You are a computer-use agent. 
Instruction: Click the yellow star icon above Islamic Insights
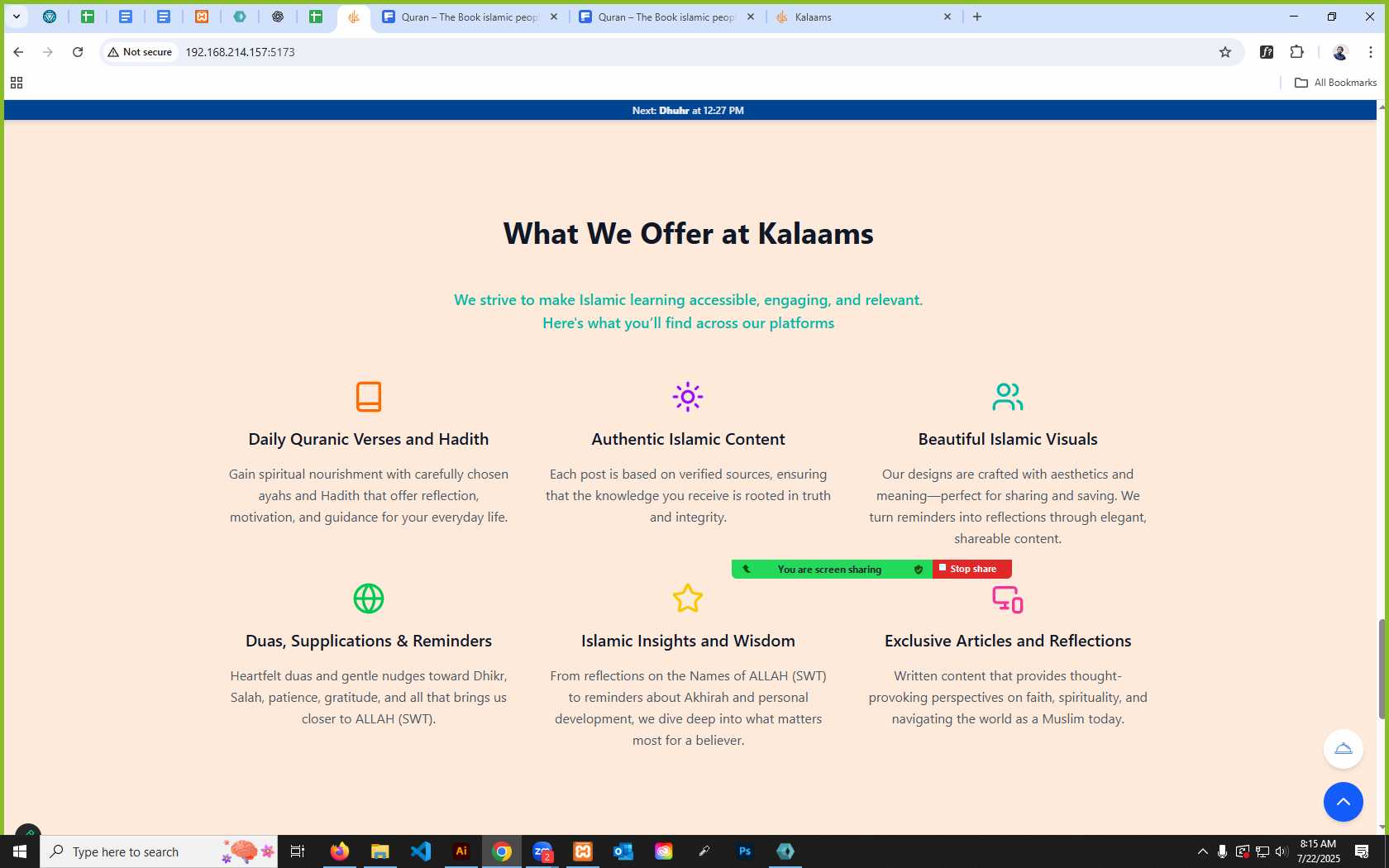pyautogui.click(x=688, y=599)
